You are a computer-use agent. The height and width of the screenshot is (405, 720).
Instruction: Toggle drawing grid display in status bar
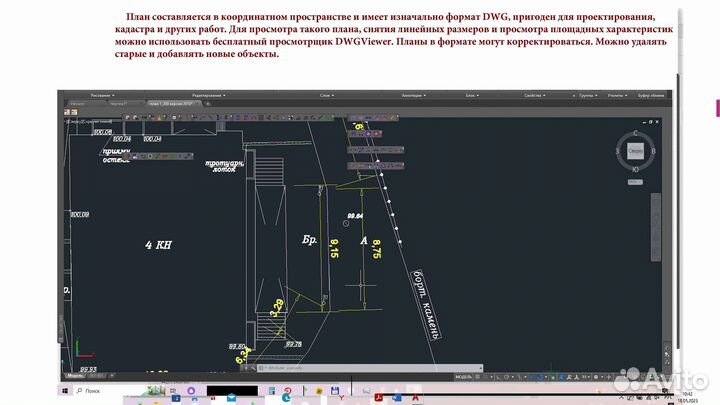click(478, 377)
